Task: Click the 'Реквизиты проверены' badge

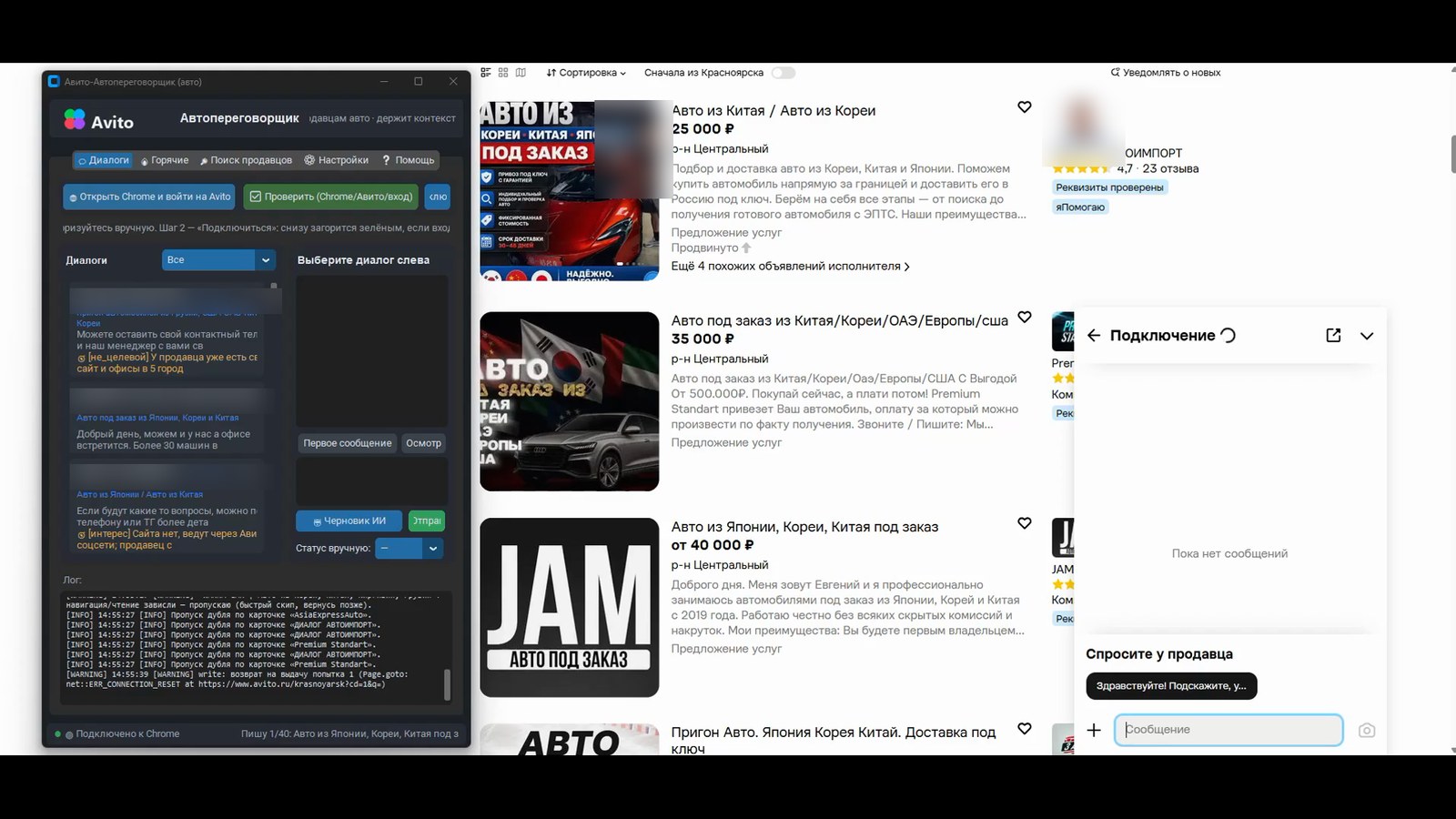Action: click(1109, 187)
